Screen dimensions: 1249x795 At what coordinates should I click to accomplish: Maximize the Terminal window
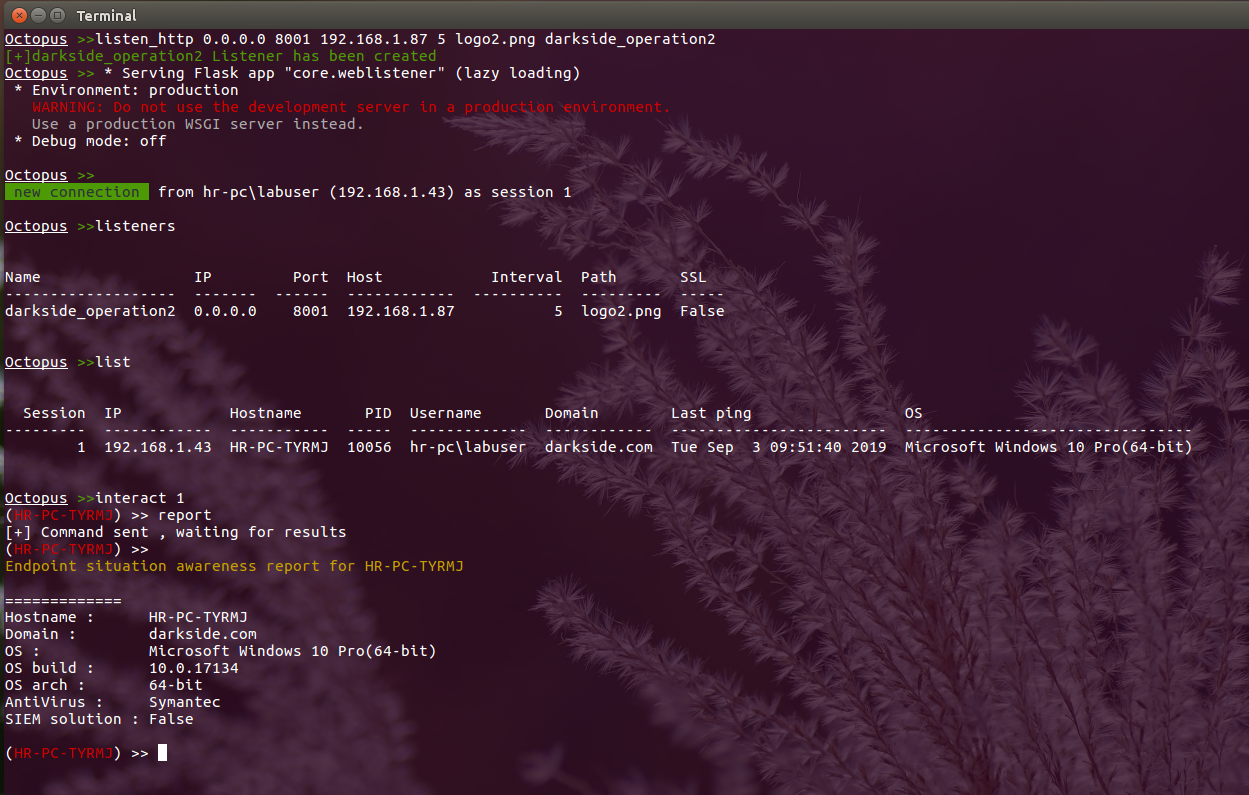(57, 15)
